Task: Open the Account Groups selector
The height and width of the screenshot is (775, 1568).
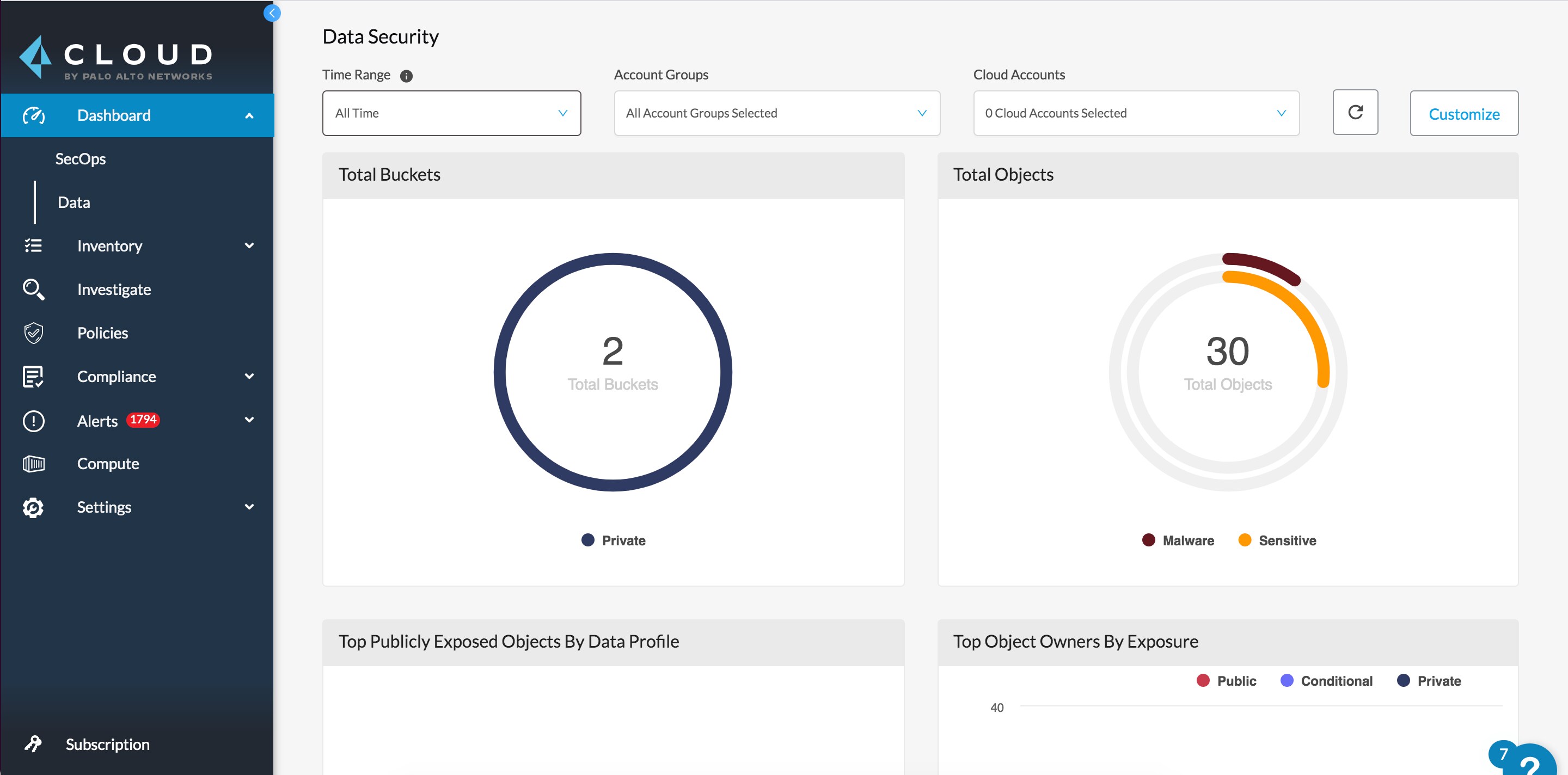Action: (x=777, y=113)
